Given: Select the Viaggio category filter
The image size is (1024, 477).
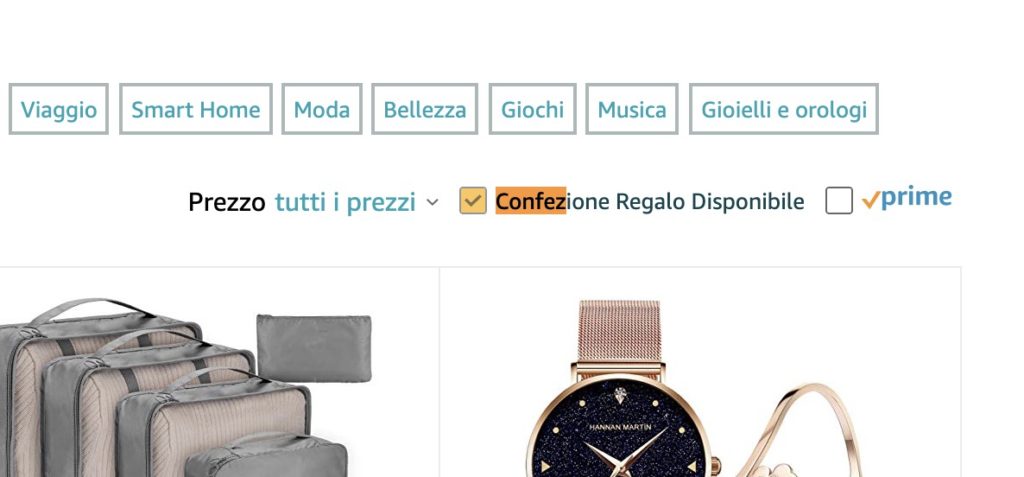Looking at the screenshot, I should tap(58, 109).
